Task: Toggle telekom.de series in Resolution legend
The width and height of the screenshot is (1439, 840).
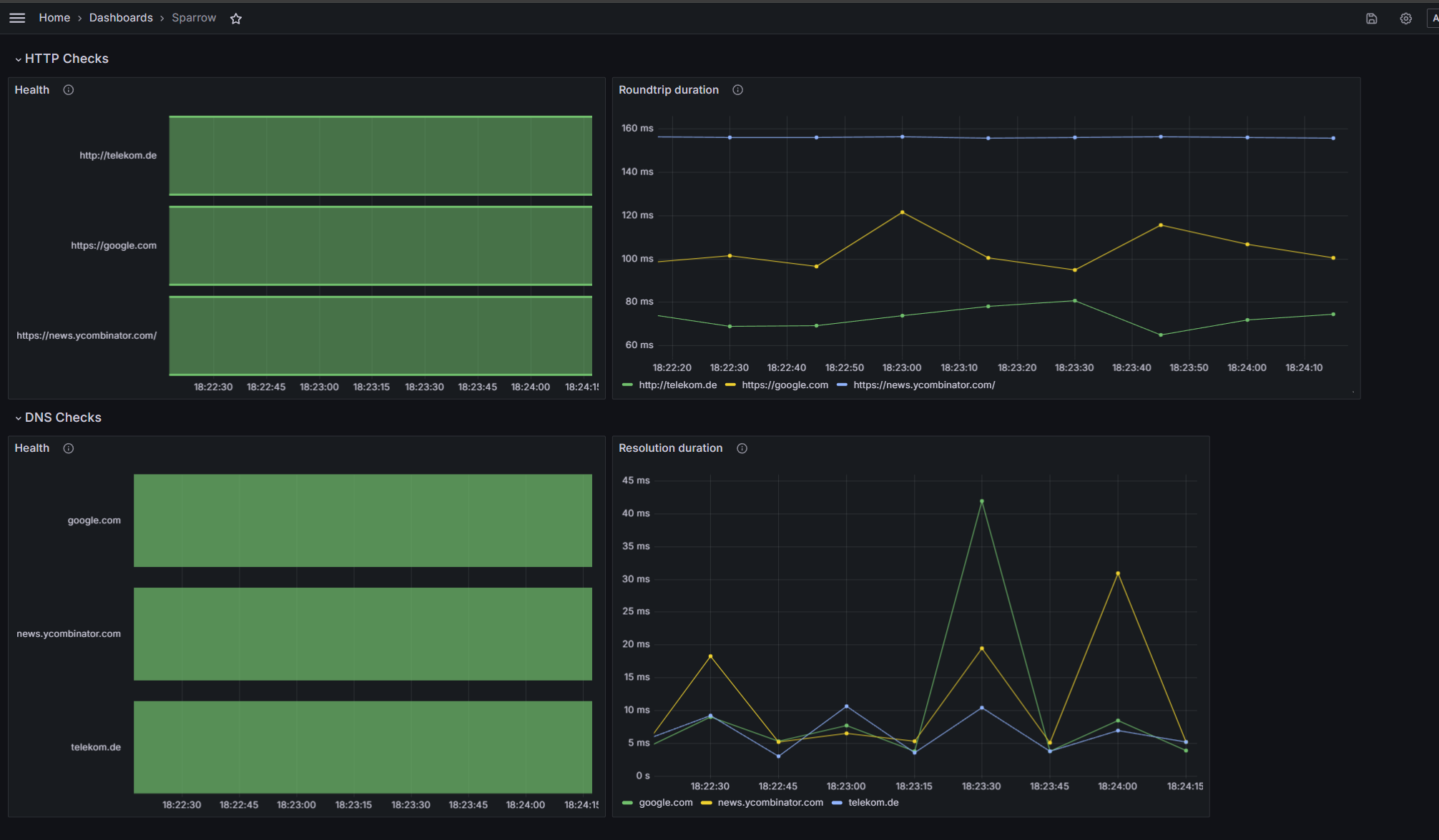Action: (x=873, y=803)
